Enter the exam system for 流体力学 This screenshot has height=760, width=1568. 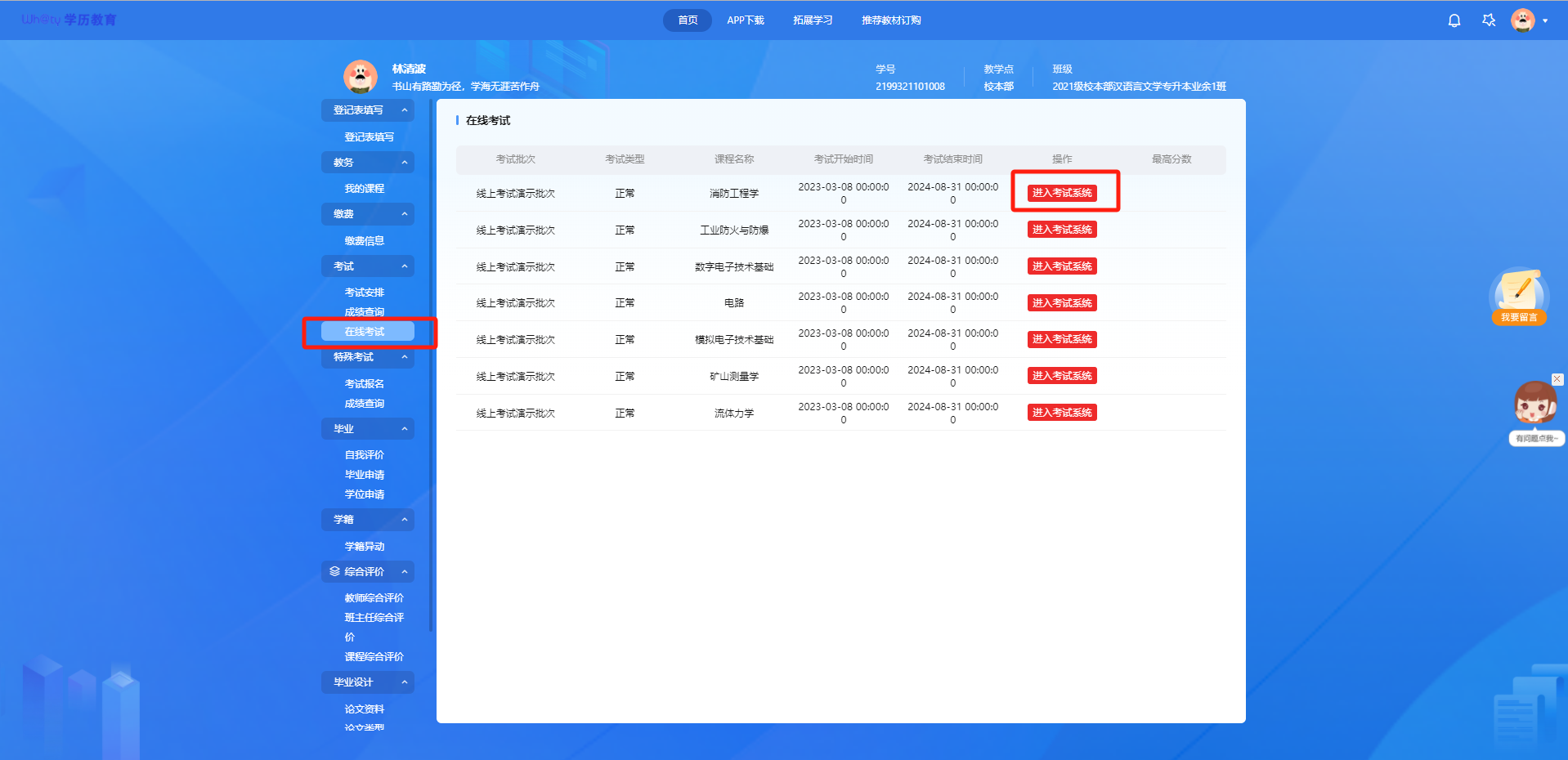(x=1061, y=413)
